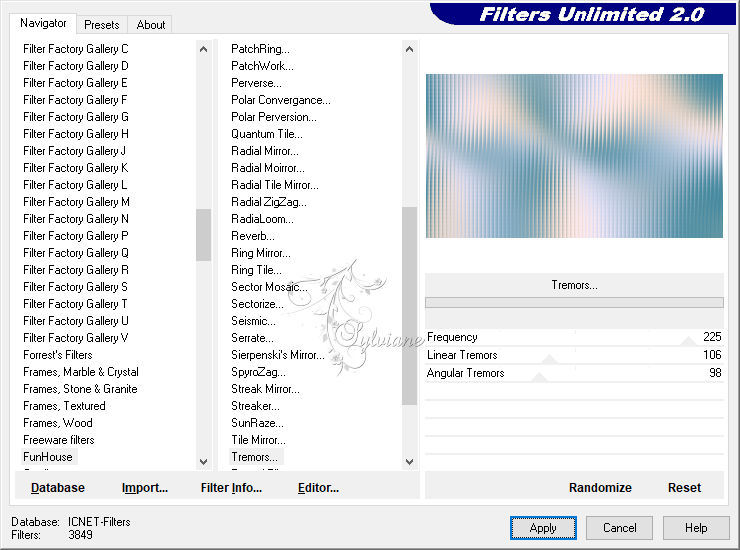The height and width of the screenshot is (550, 740).
Task: Choose the PatchRing... filter
Action: tap(260, 49)
